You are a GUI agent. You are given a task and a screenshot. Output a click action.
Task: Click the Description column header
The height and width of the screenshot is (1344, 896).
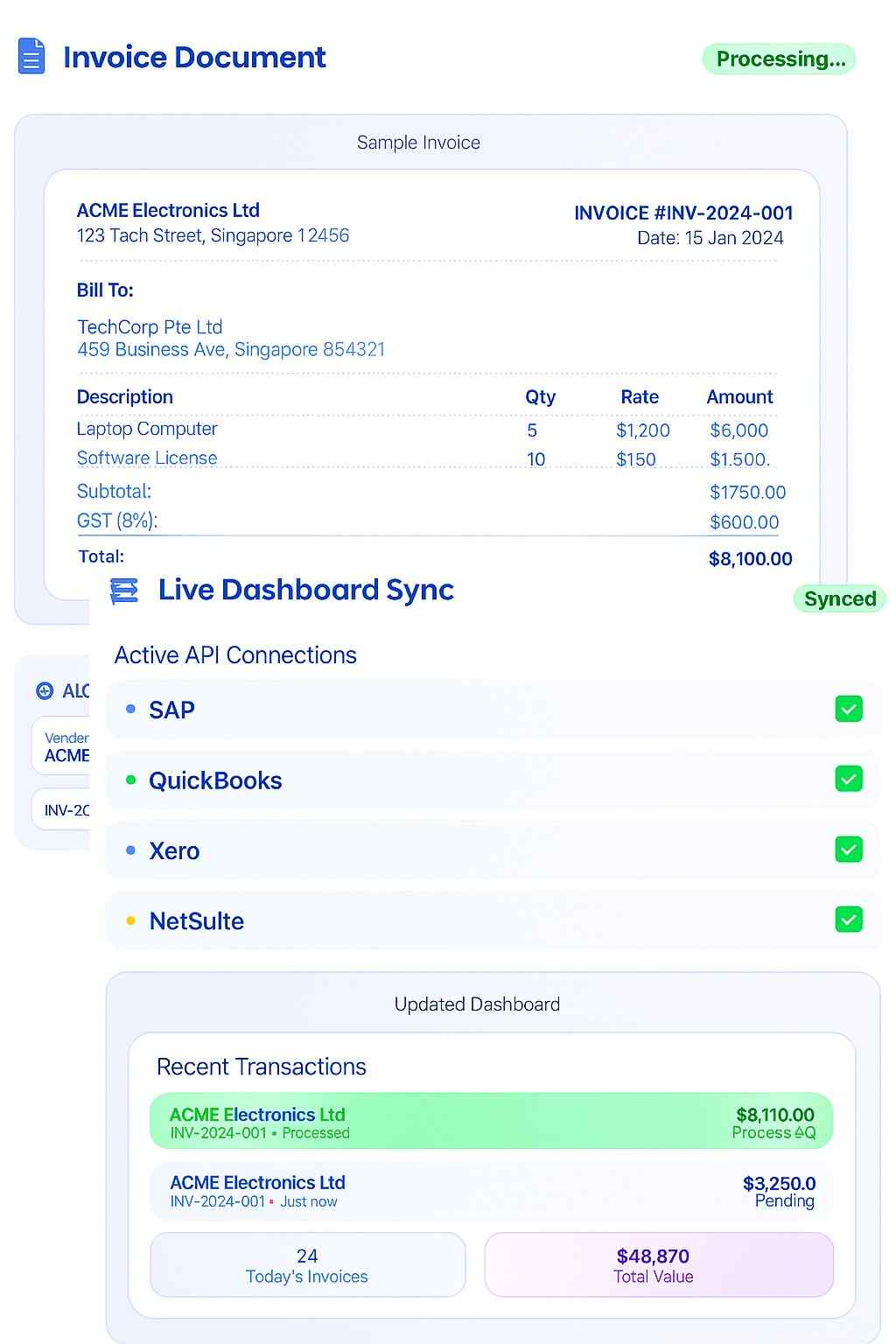point(125,397)
